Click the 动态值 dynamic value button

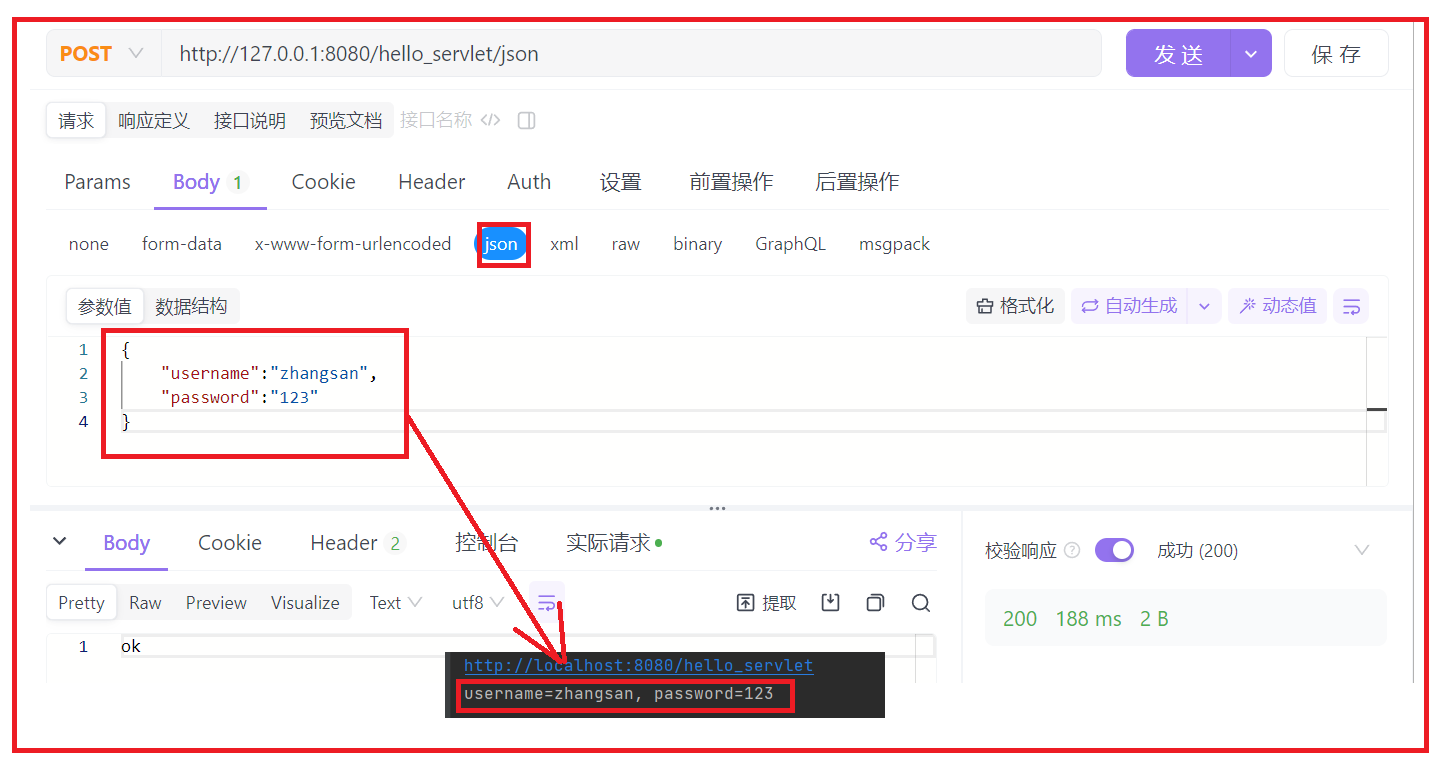tap(1278, 306)
